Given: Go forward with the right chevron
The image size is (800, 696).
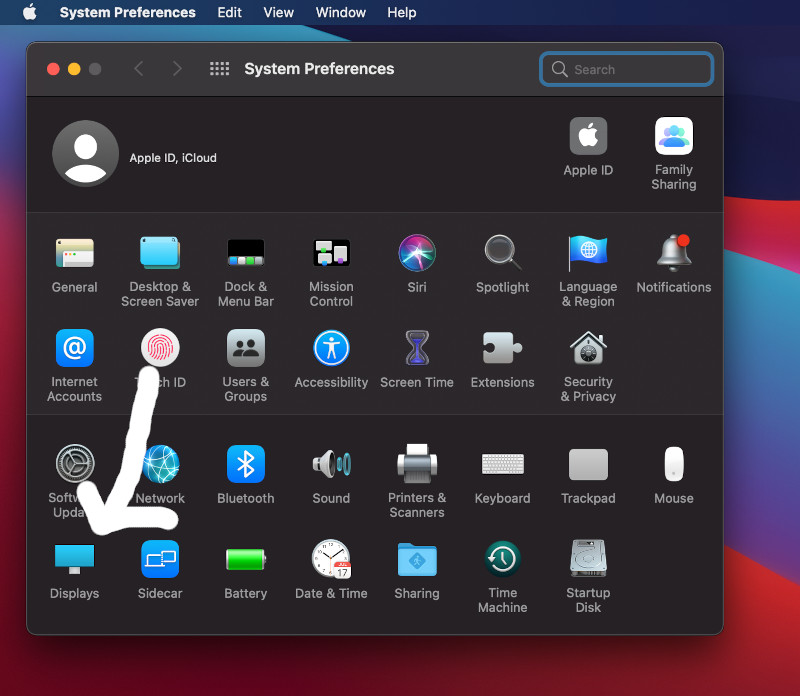Looking at the screenshot, I should (177, 68).
